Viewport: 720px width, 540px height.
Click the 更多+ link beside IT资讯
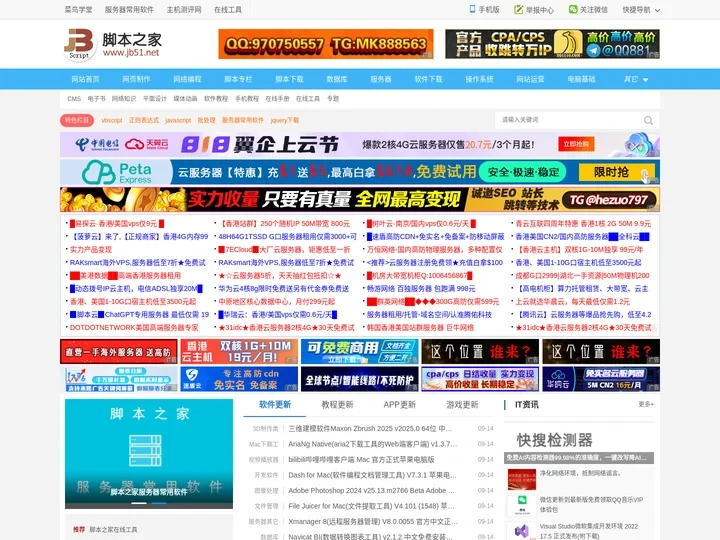(646, 404)
